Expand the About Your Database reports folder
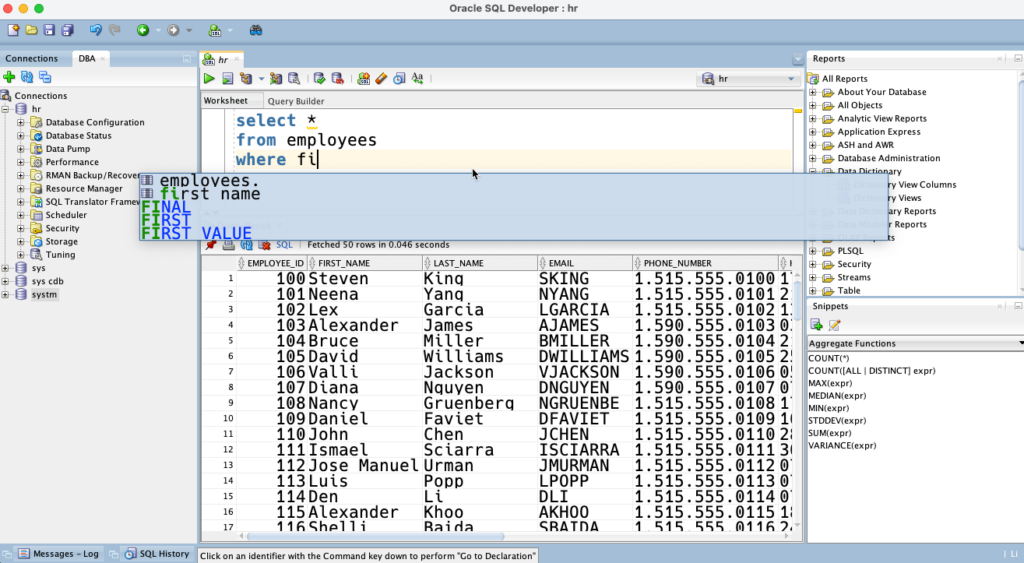This screenshot has height=563, width=1024. [x=813, y=92]
